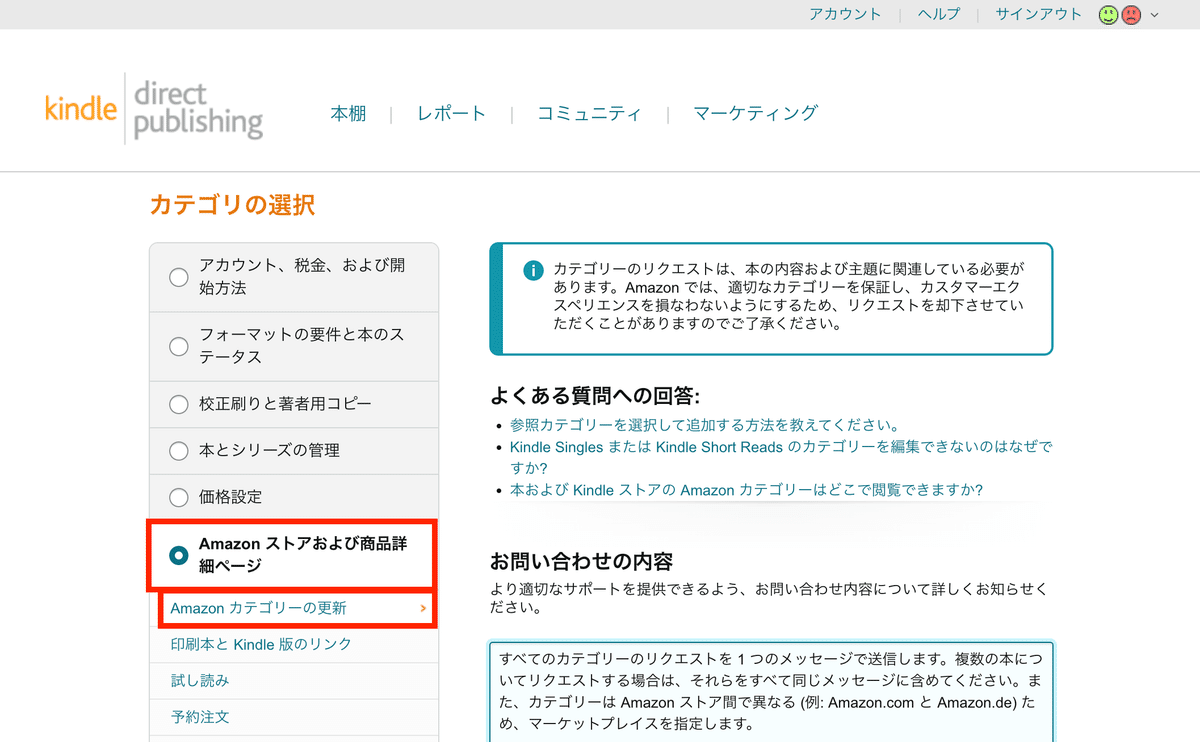Open the ヘルプ link in top bar
Image resolution: width=1200 pixels, height=742 pixels.
click(x=939, y=14)
